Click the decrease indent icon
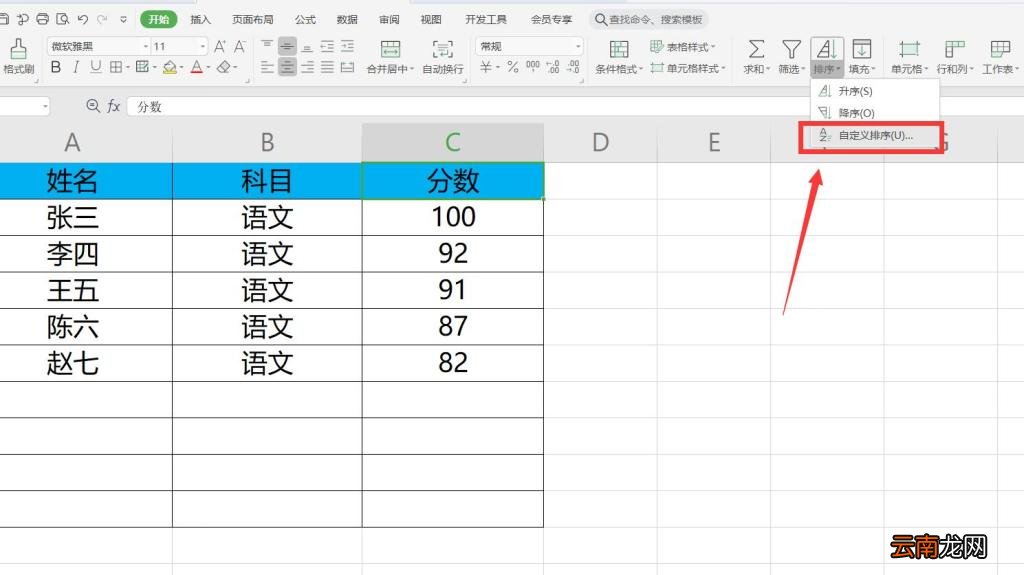The height and width of the screenshot is (575, 1024). click(x=327, y=46)
